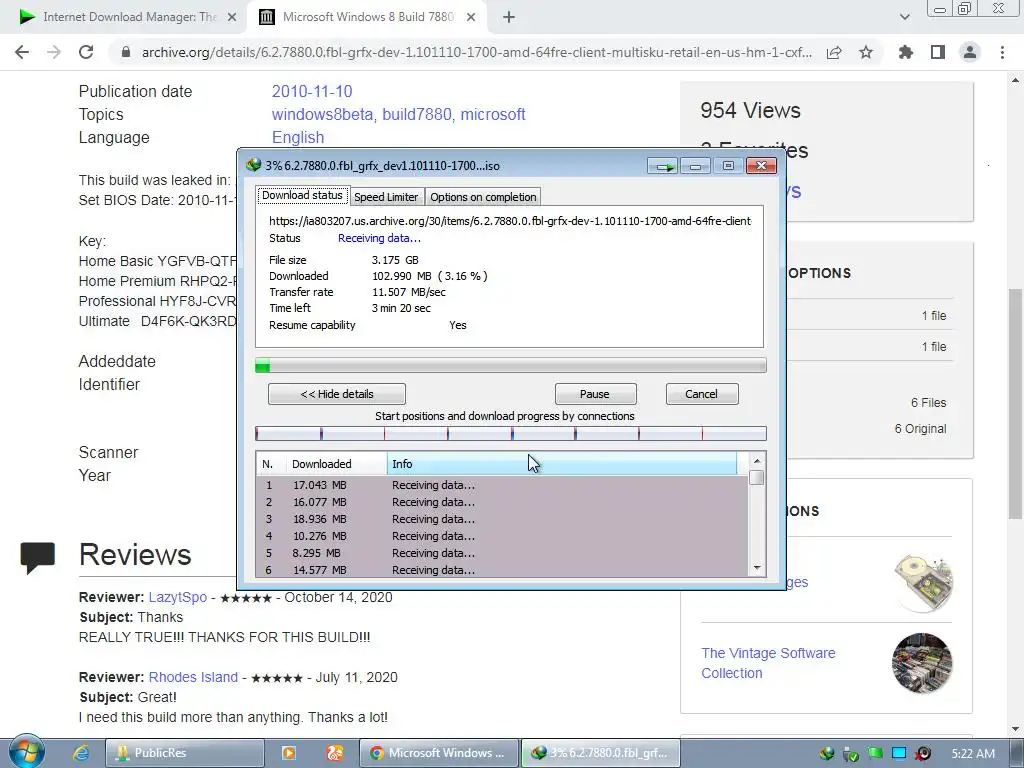Reload the archive.org page
The height and width of the screenshot is (768, 1024).
[x=86, y=52]
